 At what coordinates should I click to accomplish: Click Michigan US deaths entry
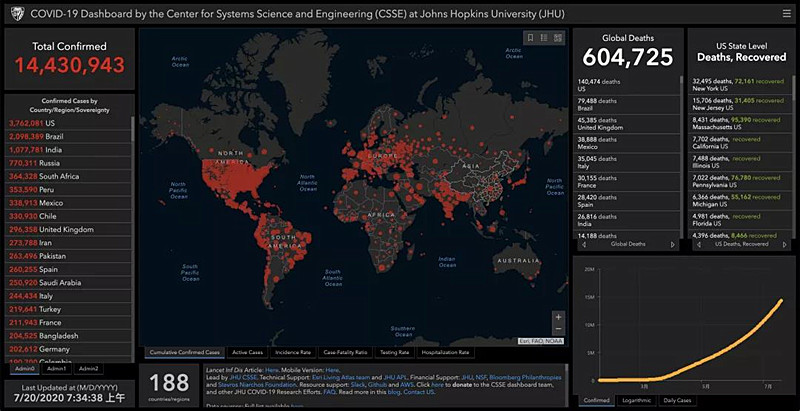pyautogui.click(x=741, y=201)
